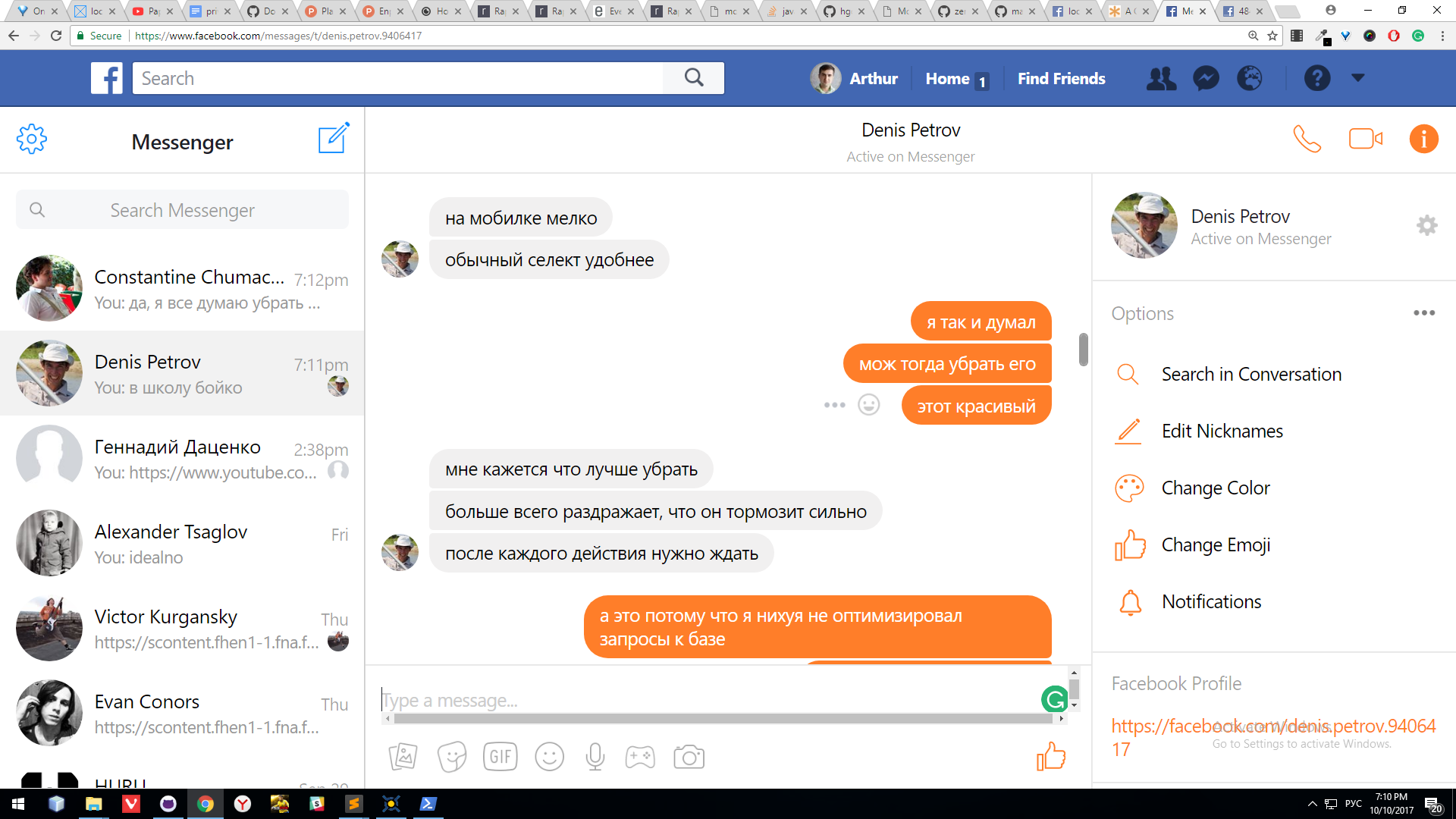This screenshot has height=819, width=1456.
Task: Open Denis Petrov's Facebook profile link
Action: pyautogui.click(x=1273, y=738)
